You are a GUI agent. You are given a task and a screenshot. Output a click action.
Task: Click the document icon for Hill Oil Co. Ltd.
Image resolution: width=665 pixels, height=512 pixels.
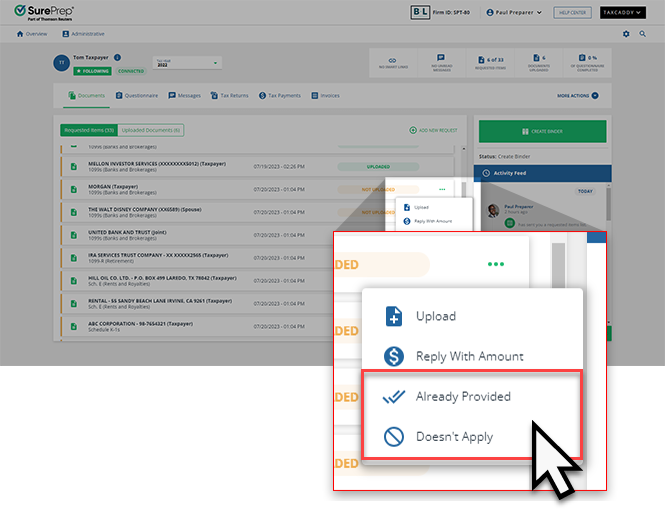click(74, 281)
